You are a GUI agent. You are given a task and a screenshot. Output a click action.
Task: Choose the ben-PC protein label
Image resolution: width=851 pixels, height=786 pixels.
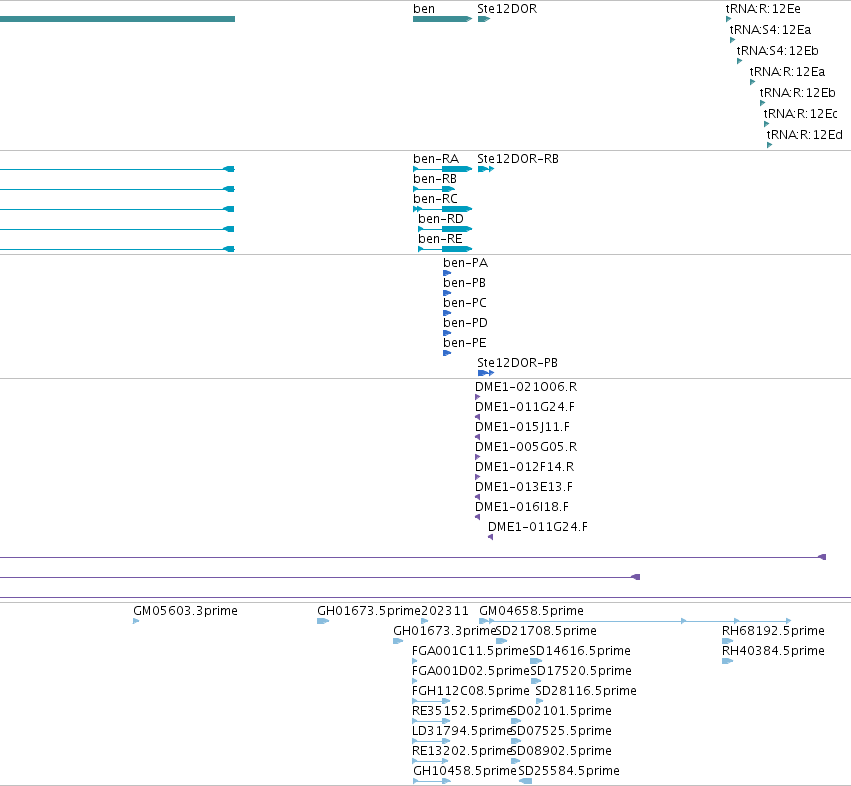click(465, 303)
